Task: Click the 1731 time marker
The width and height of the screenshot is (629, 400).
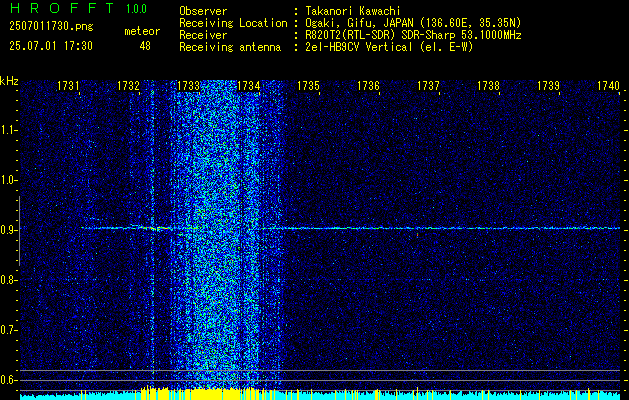Action: pos(68,85)
